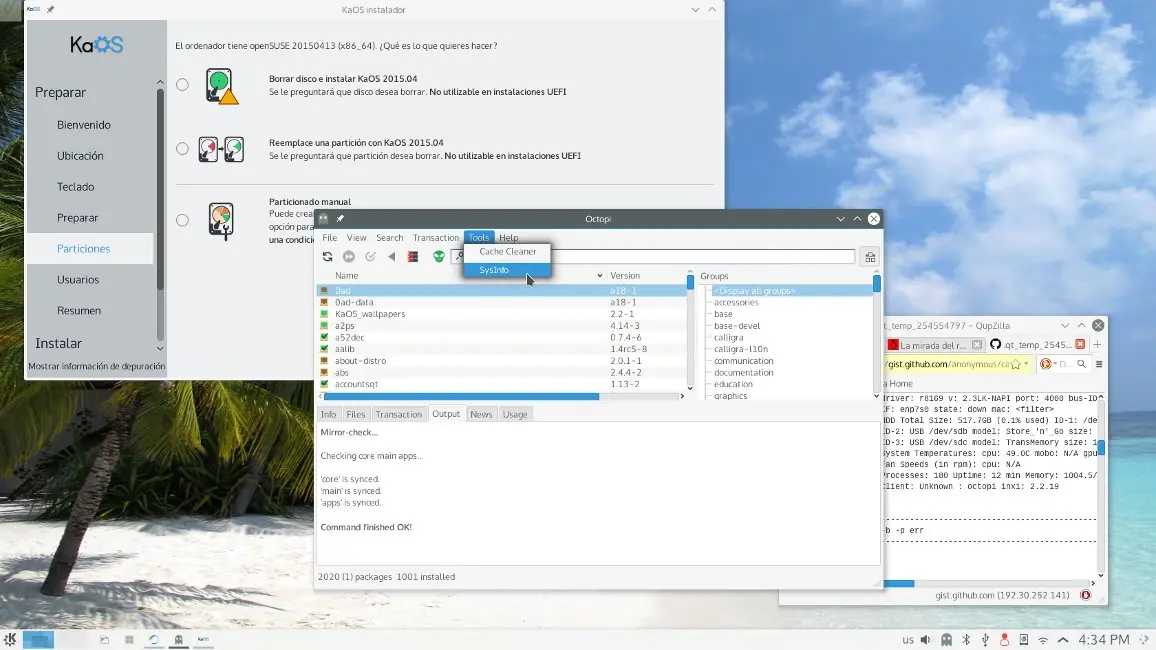Click 'Mostrar información de depuración' link
Screen dimensions: 1156x650
97,366
